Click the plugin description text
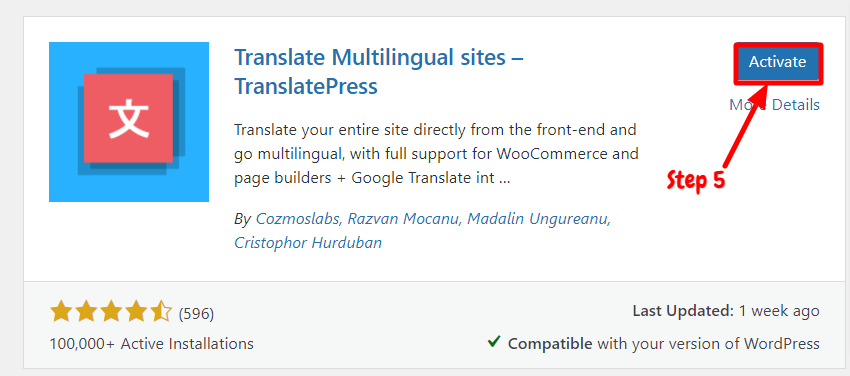This screenshot has height=376, width=850. click(x=436, y=154)
